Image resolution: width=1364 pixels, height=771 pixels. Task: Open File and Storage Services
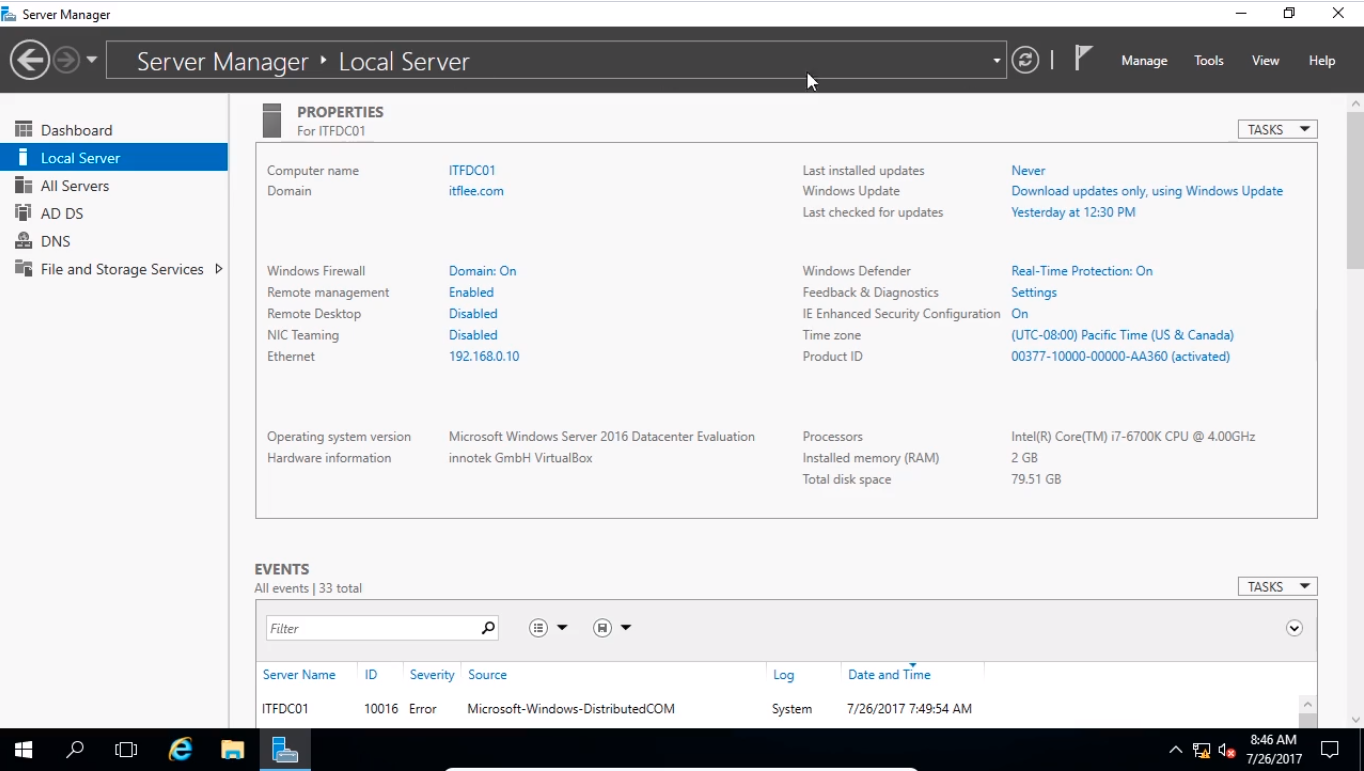click(x=122, y=269)
